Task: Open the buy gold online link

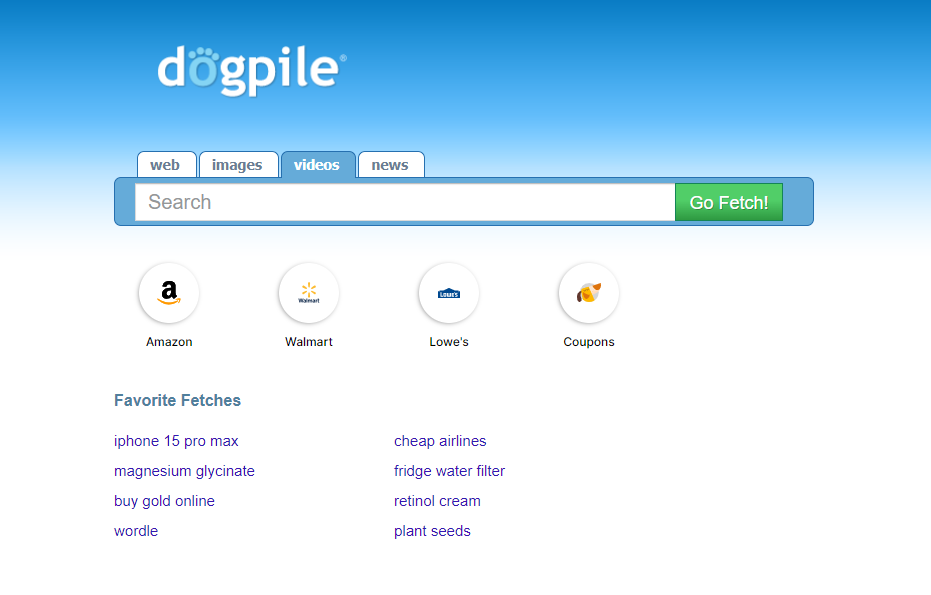Action: 164,501
